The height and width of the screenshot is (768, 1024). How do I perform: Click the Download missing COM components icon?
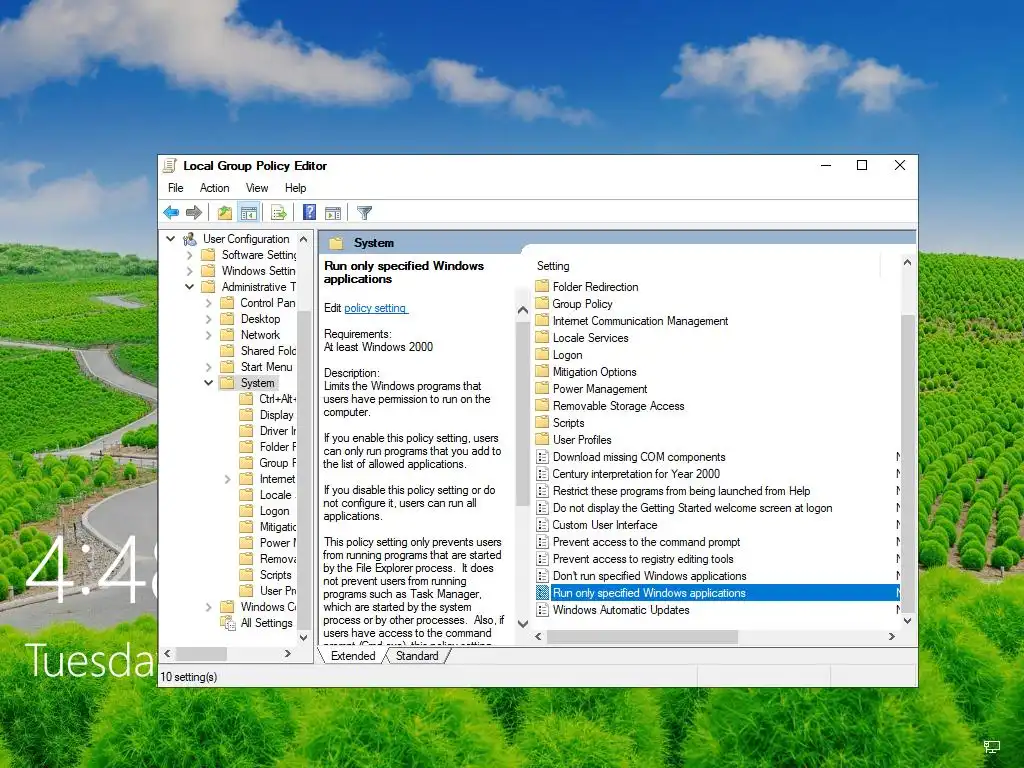(542, 456)
